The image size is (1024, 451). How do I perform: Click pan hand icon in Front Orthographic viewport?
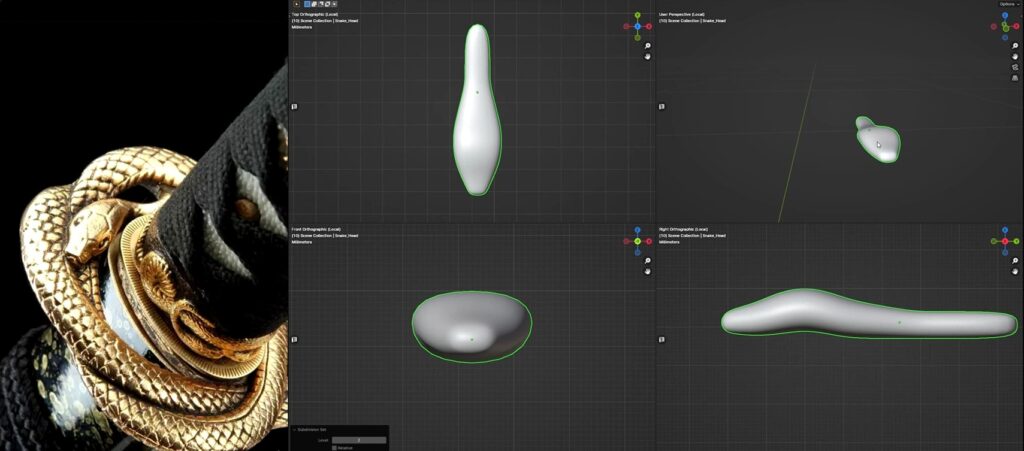[x=648, y=272]
